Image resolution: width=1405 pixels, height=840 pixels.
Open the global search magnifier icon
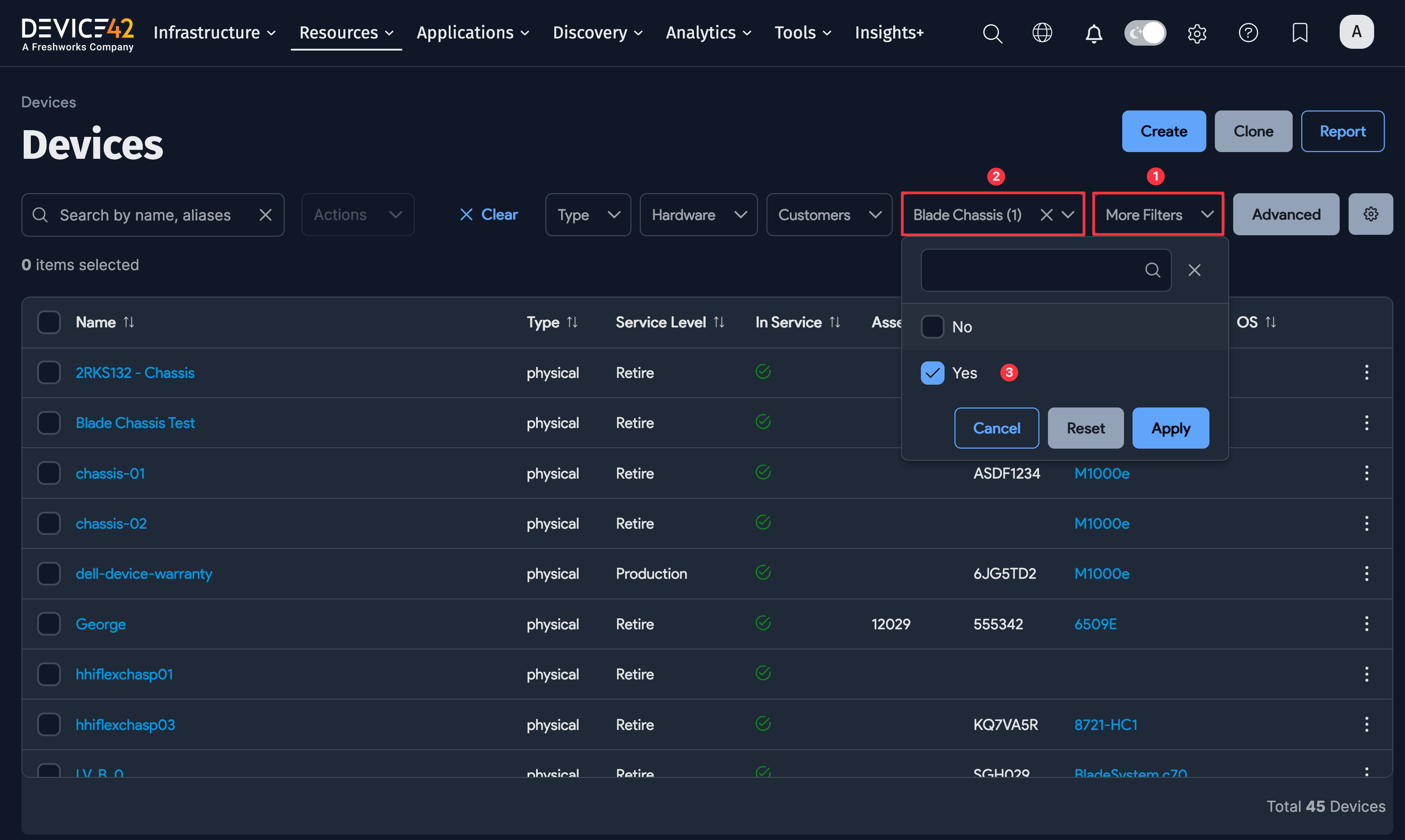pos(992,34)
